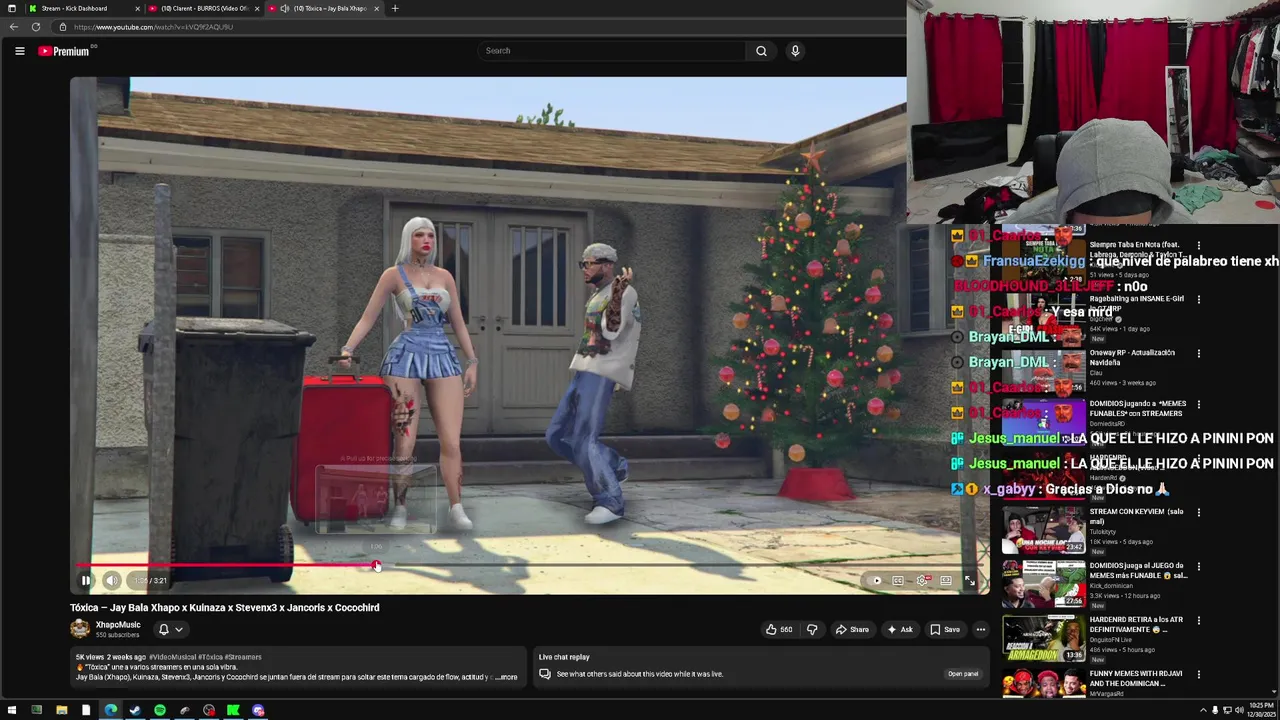Click the progress bar scrubber handle
This screenshot has width=1280, height=720.
pyautogui.click(x=376, y=566)
